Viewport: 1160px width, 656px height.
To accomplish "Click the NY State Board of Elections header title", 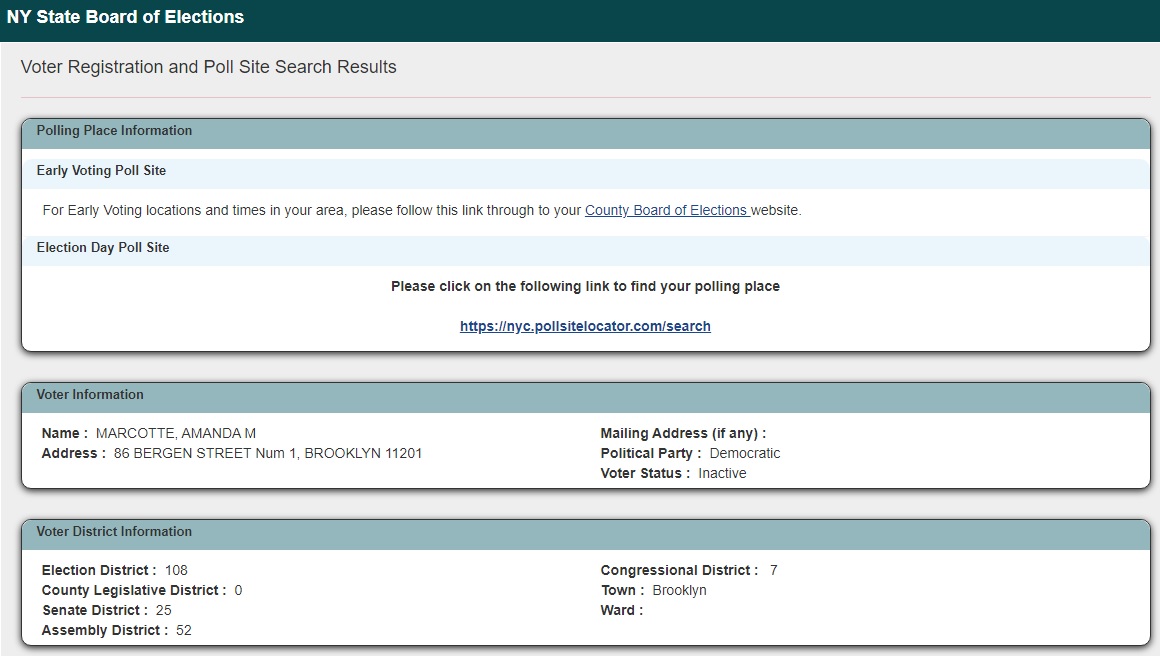I will pyautogui.click(x=125, y=17).
